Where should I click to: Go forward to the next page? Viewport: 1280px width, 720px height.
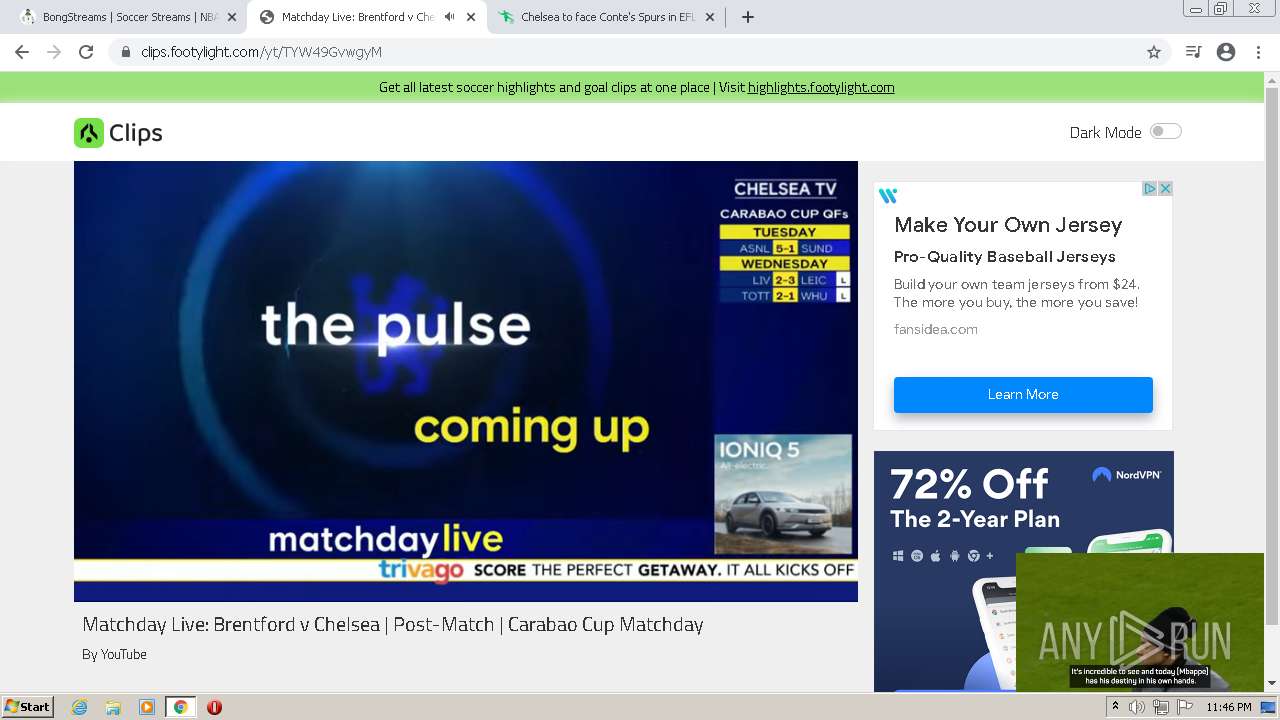54,52
